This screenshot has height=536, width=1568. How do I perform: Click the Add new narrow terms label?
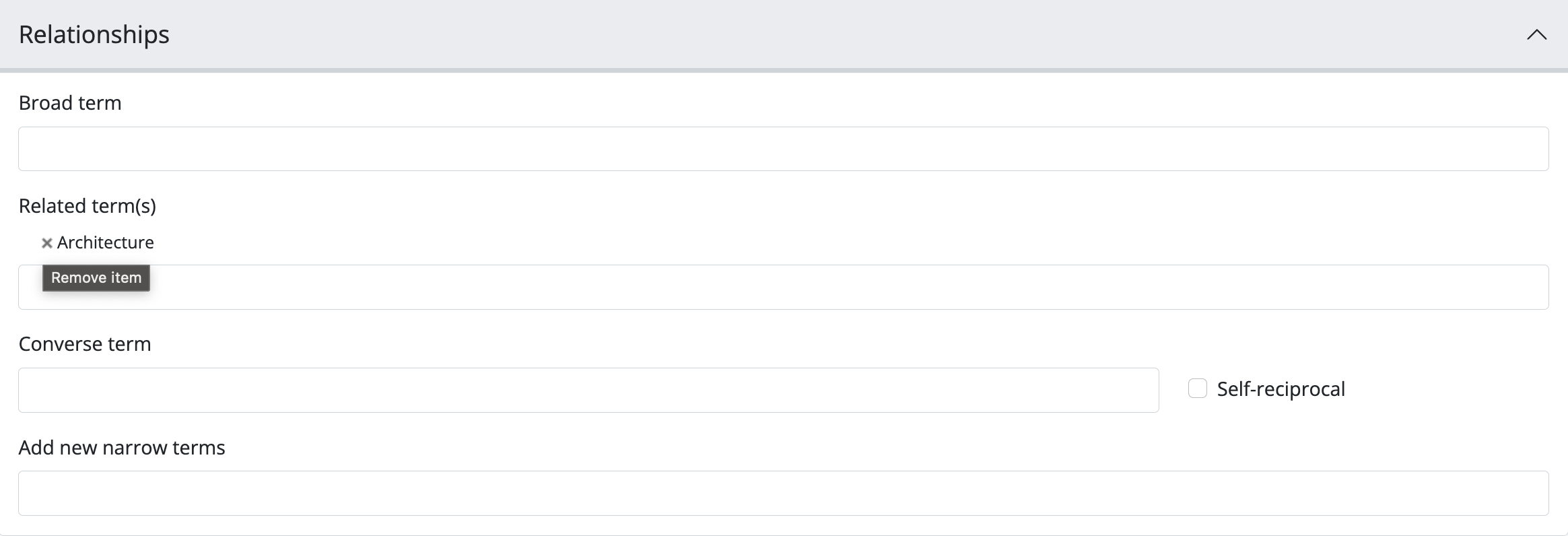(122, 448)
